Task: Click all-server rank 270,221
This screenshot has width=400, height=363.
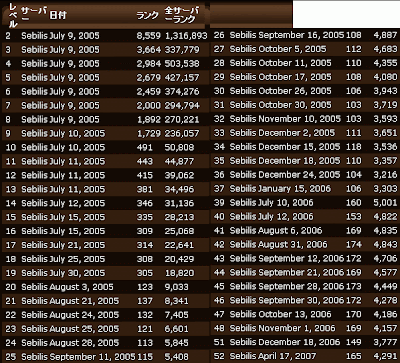Action: (x=182, y=120)
